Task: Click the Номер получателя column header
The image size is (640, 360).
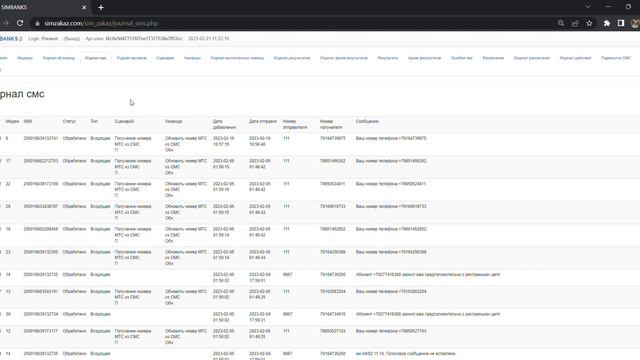Action: [331, 124]
